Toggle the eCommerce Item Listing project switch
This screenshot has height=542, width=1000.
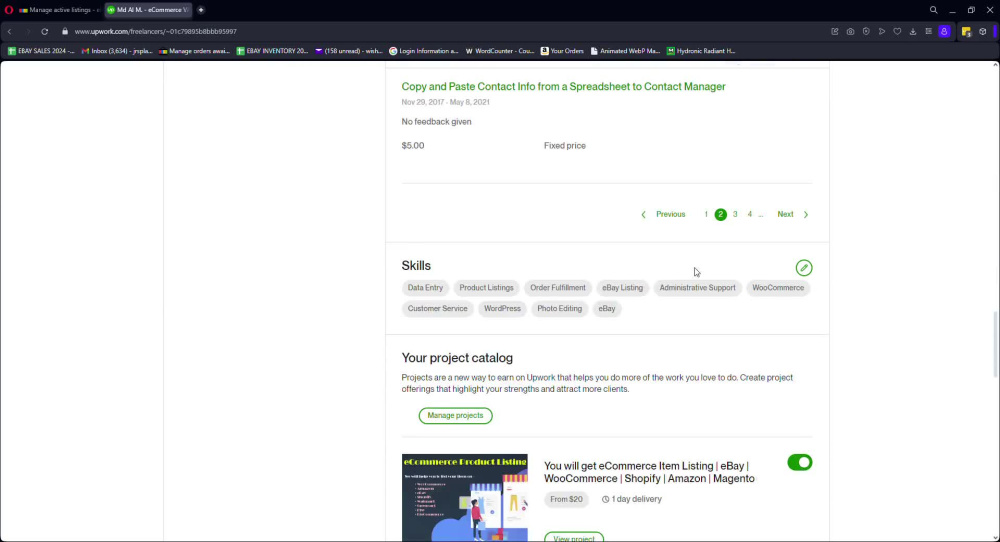coord(799,462)
